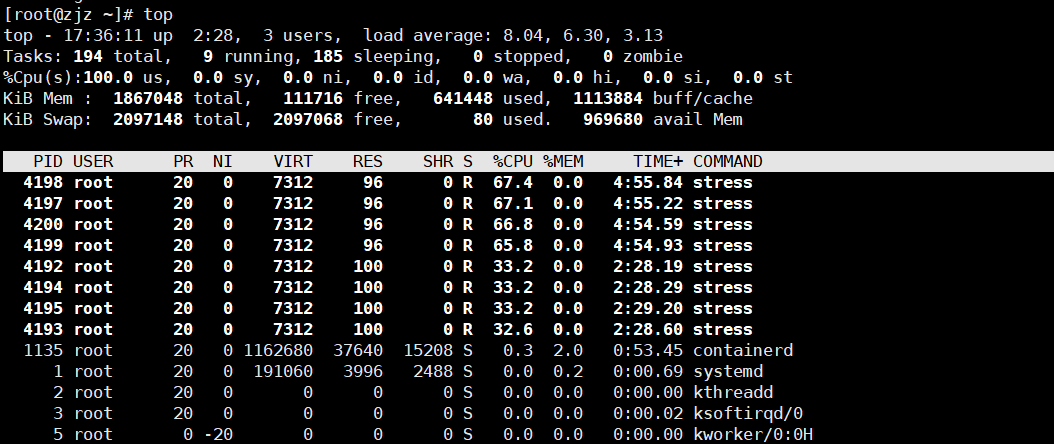This screenshot has width=1054, height=444.
Task: Click the 191060 VIRT value
Action: [x=283, y=371]
